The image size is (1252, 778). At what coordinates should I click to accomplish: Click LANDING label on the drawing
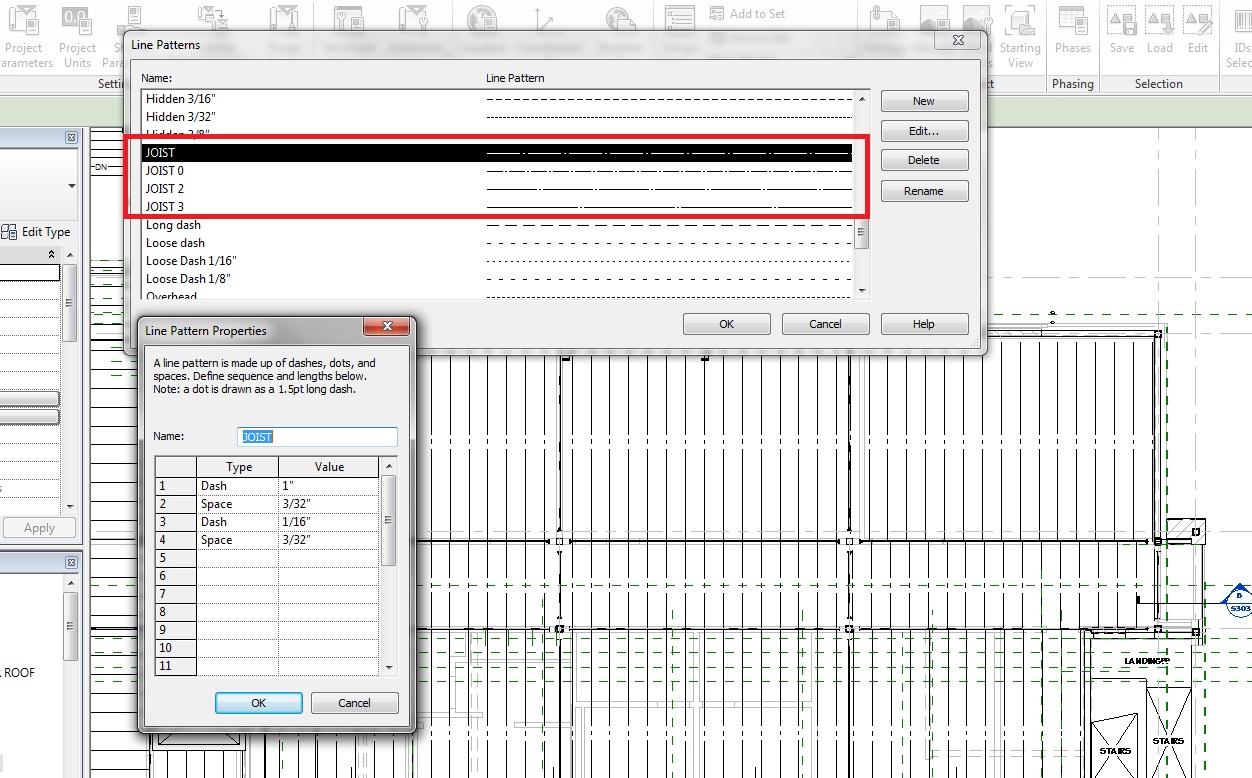click(x=1146, y=661)
